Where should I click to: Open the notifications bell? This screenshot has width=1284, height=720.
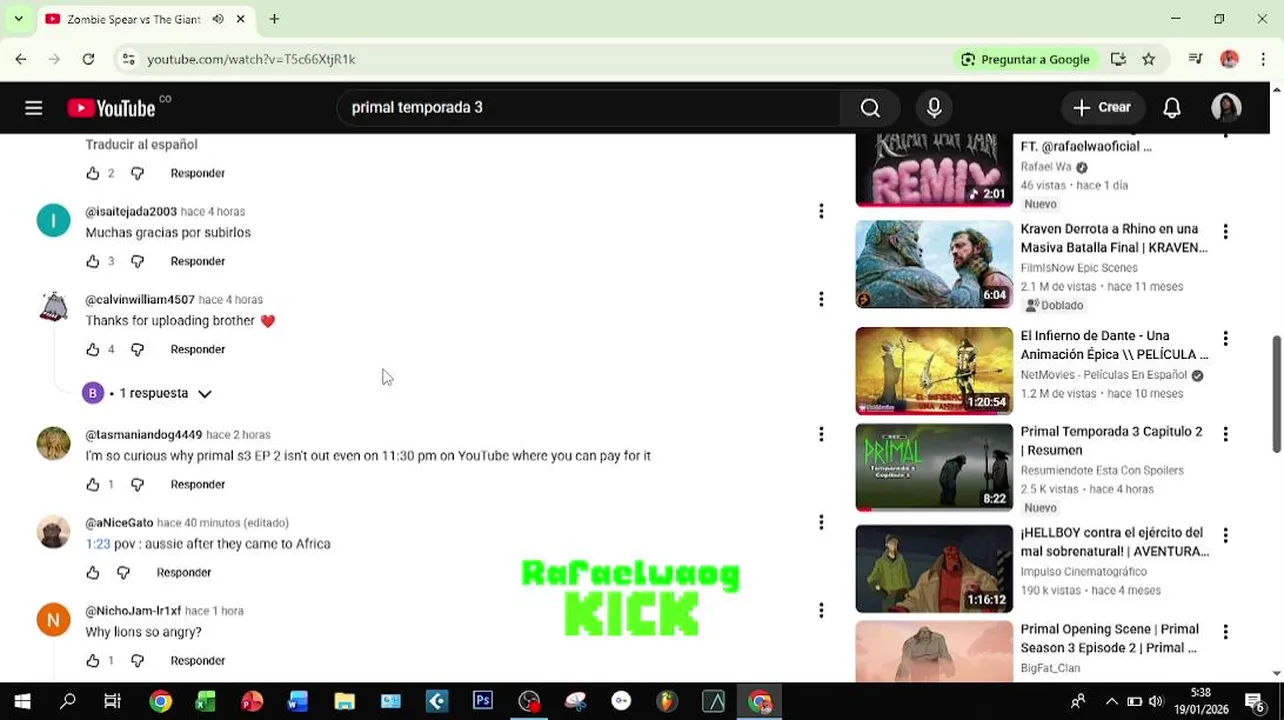1172,108
